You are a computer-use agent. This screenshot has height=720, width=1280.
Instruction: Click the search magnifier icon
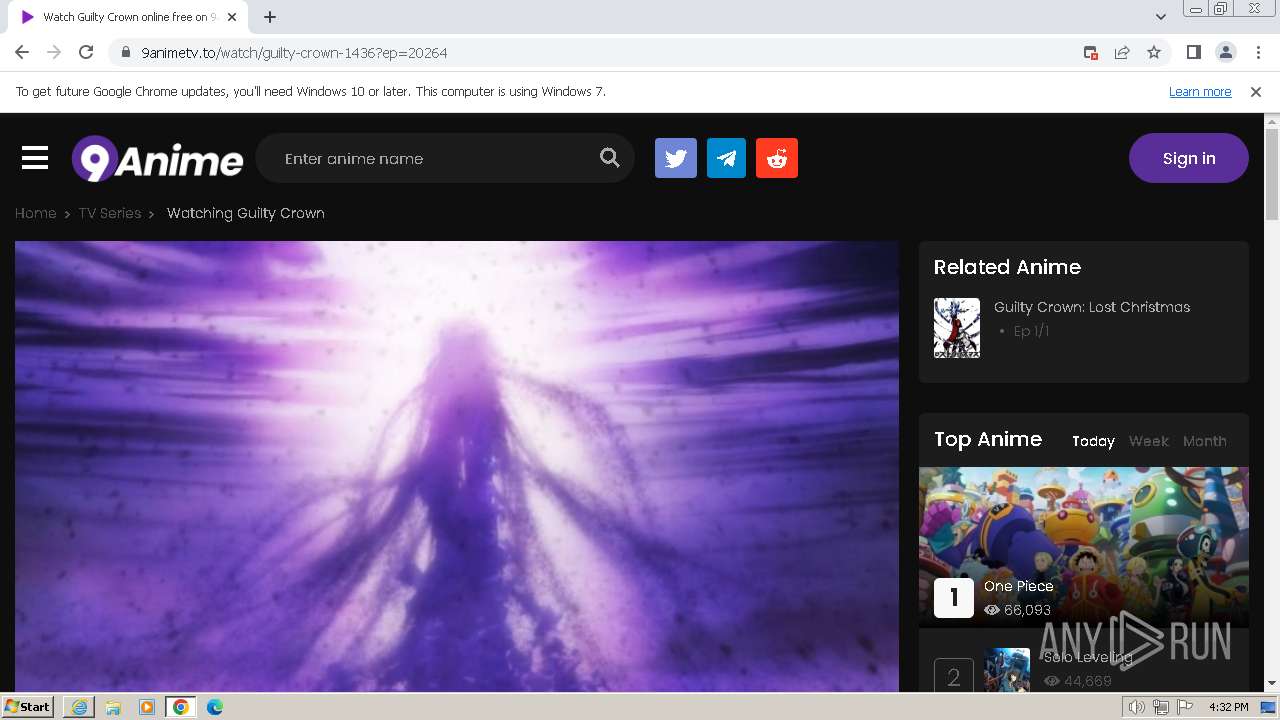tap(609, 158)
